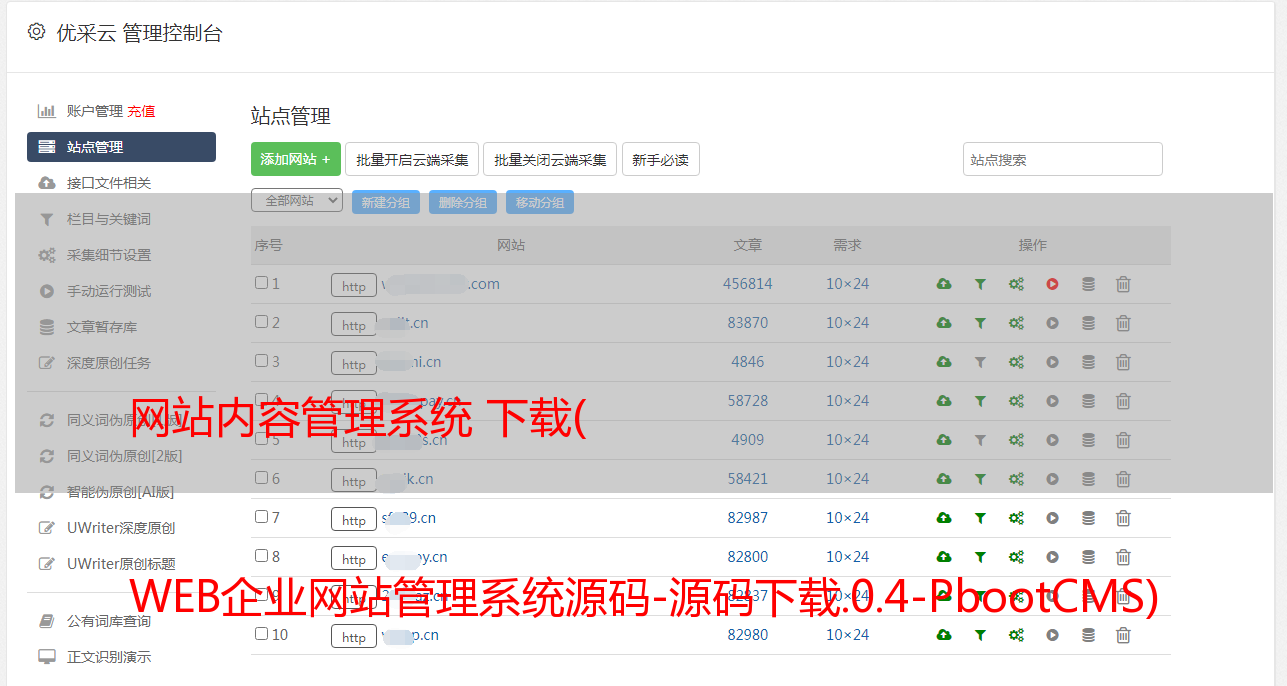The width and height of the screenshot is (1287, 686).
Task: Click the http button in row 7
Action: pos(354,520)
